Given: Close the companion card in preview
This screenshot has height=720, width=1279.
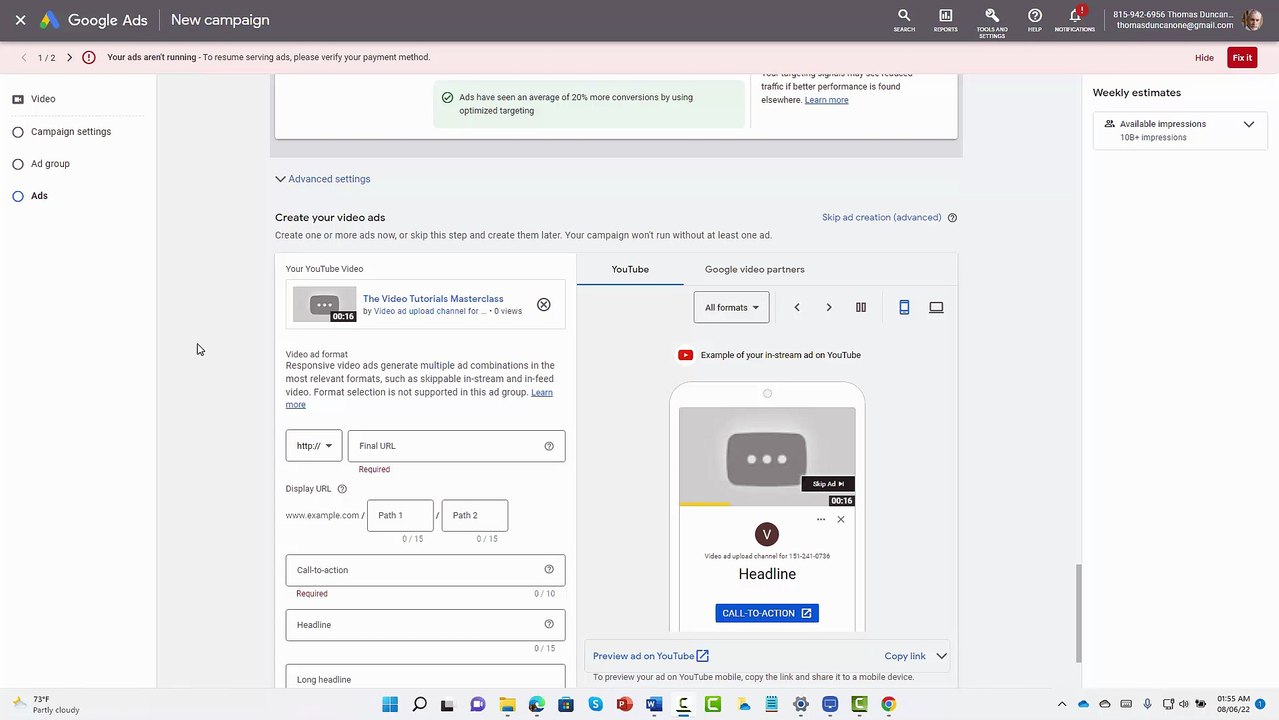Looking at the screenshot, I should (841, 519).
